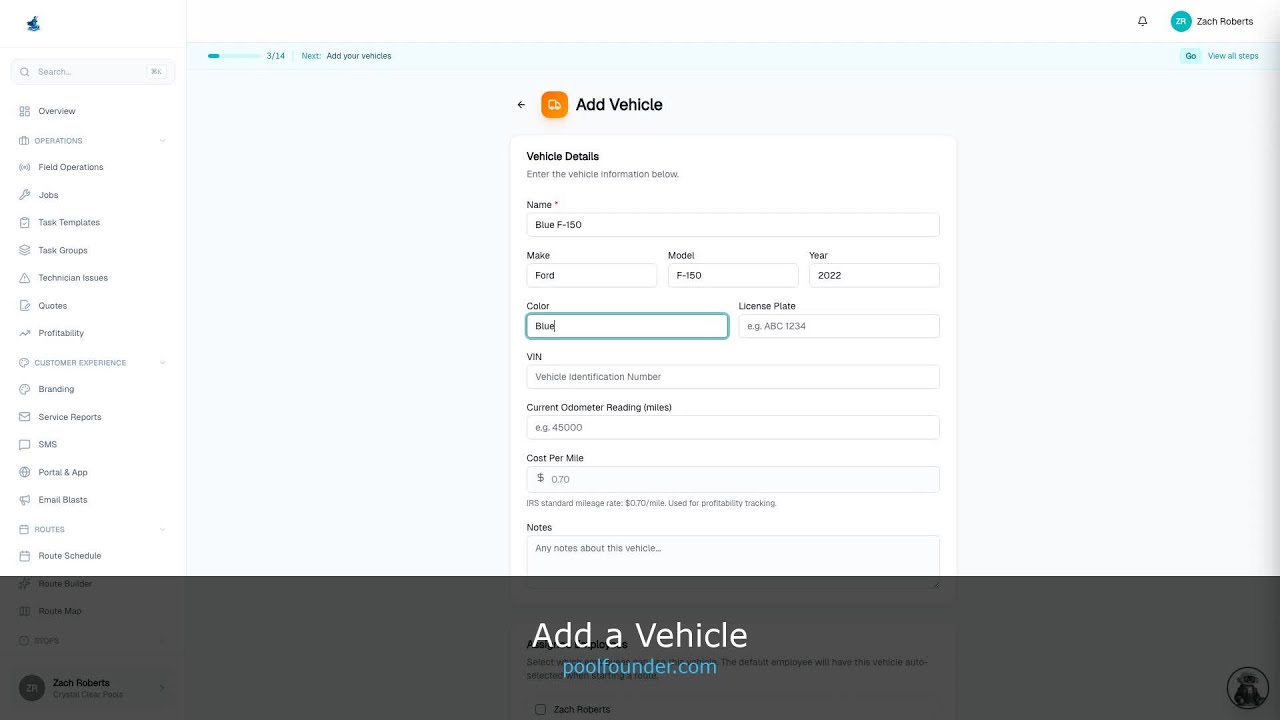Image resolution: width=1280 pixels, height=720 pixels.
Task: Click the Email Blasts megaphone icon
Action: (25, 500)
